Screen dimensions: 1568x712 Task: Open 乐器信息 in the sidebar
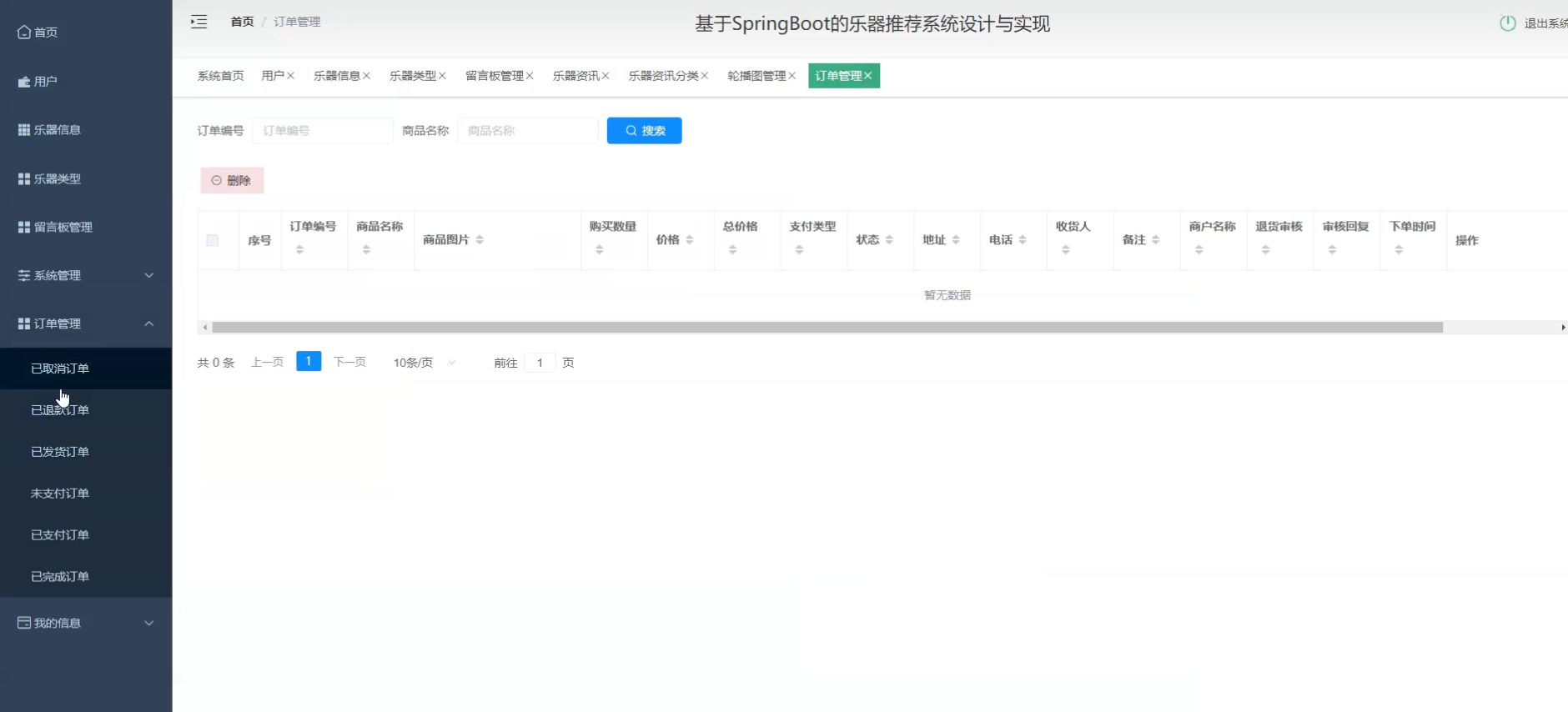86,129
